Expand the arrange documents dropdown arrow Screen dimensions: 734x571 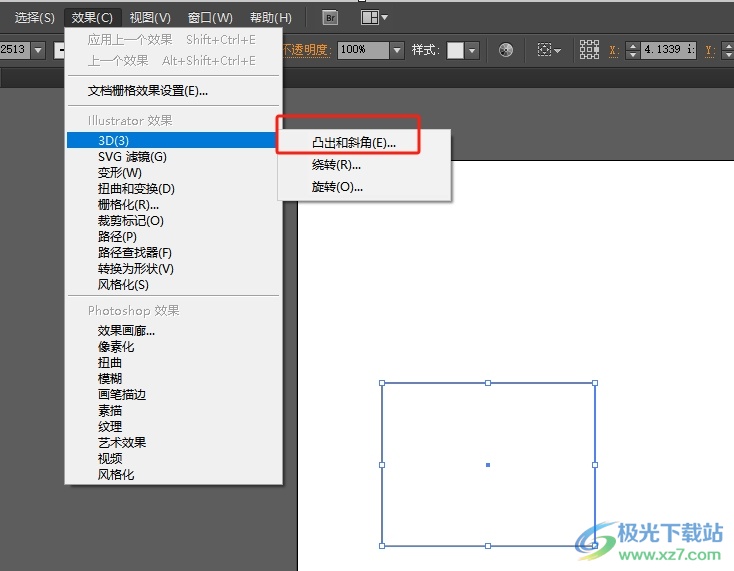point(384,18)
